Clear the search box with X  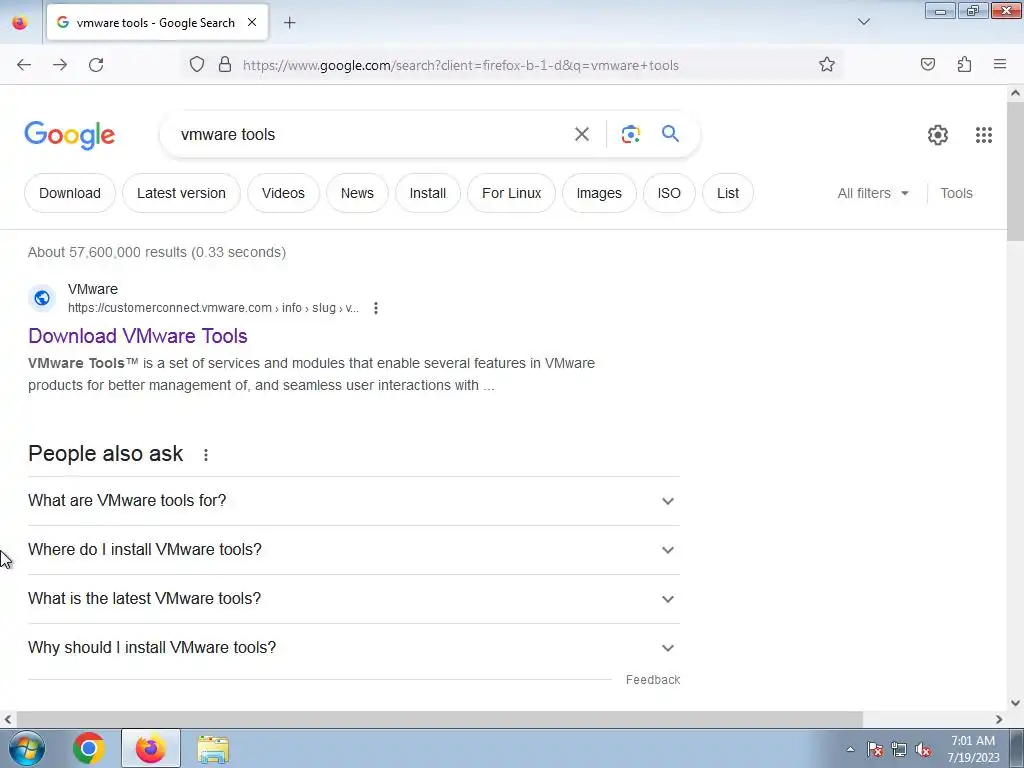pos(581,135)
